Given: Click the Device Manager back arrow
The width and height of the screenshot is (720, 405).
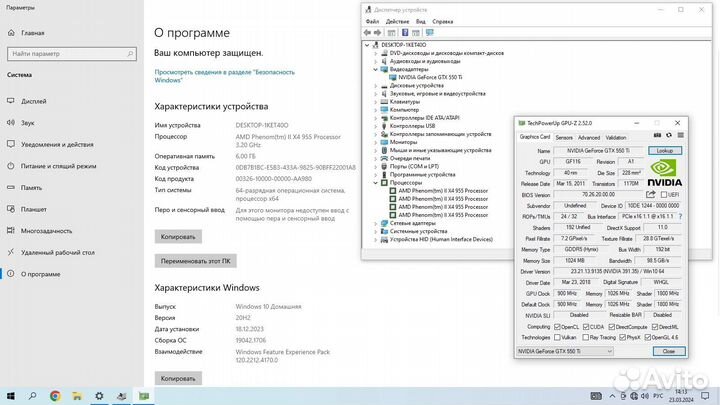Looking at the screenshot, I should [x=367, y=33].
